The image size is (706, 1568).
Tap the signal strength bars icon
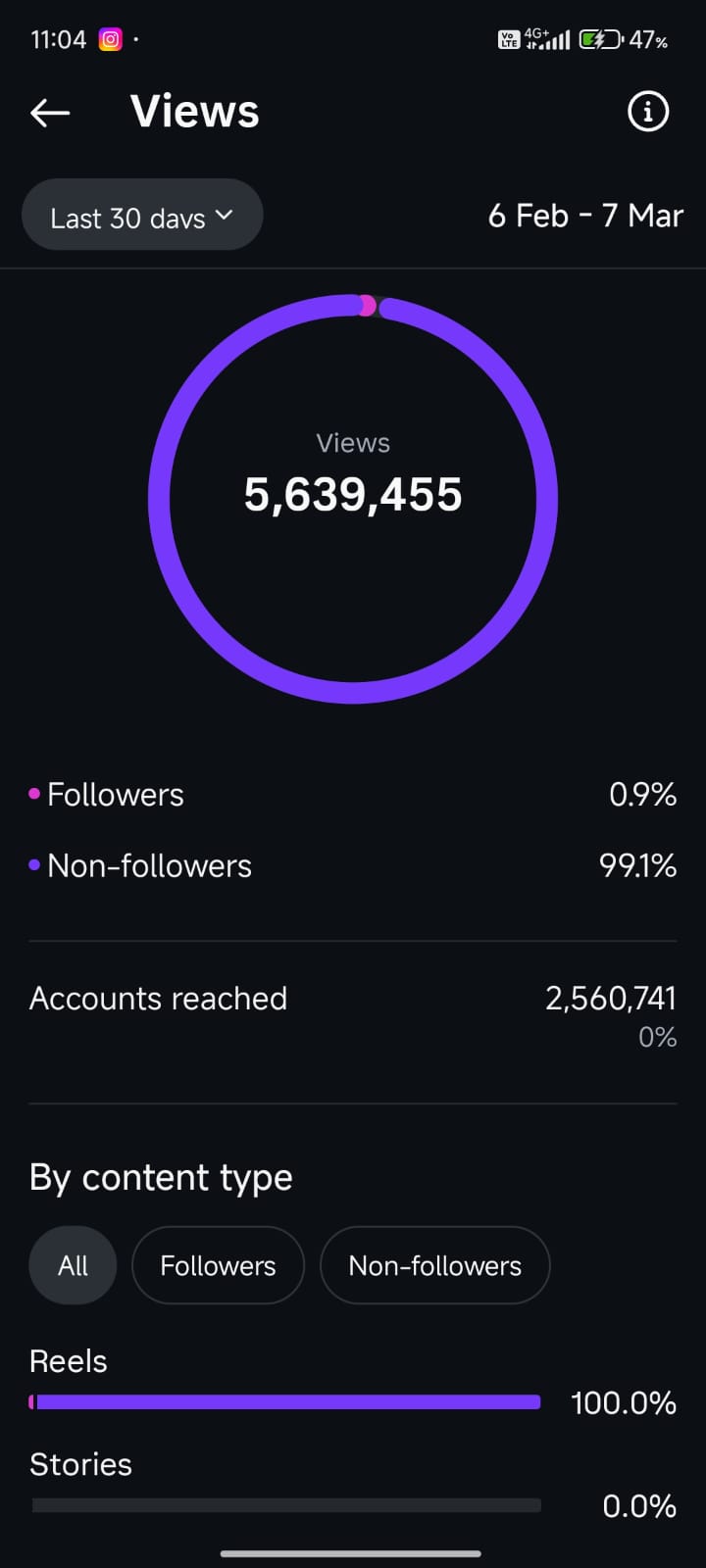click(x=556, y=41)
